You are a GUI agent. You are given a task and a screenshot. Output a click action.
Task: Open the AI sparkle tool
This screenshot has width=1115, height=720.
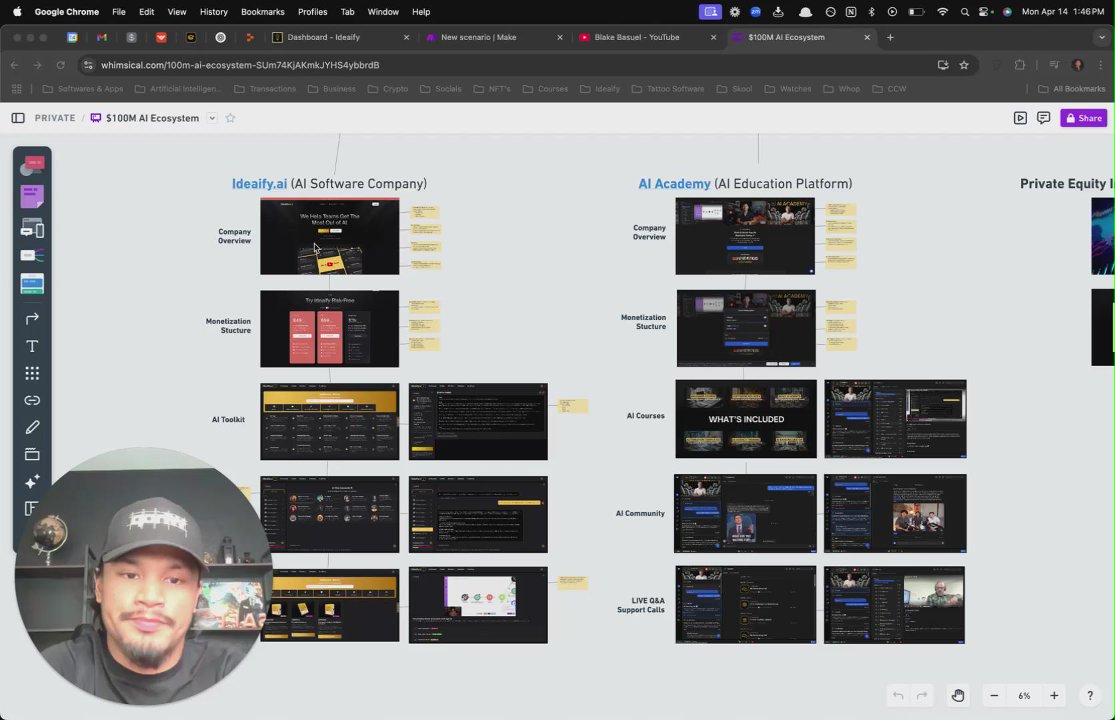[x=32, y=482]
